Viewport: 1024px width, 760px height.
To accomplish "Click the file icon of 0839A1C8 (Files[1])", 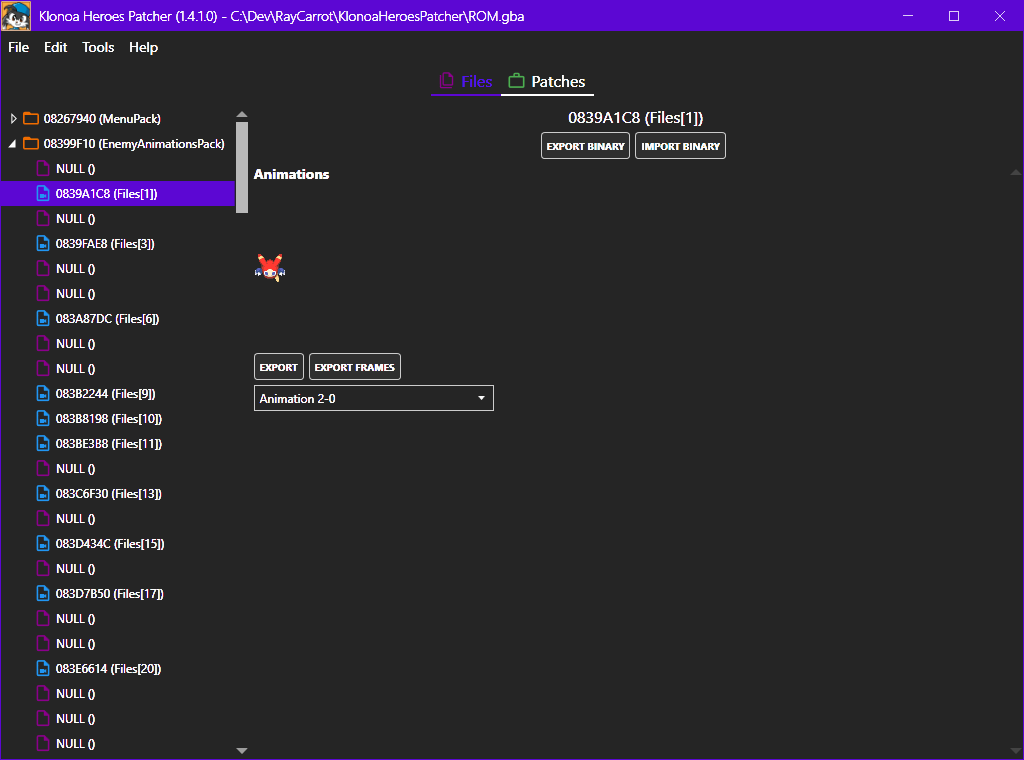I will point(43,194).
